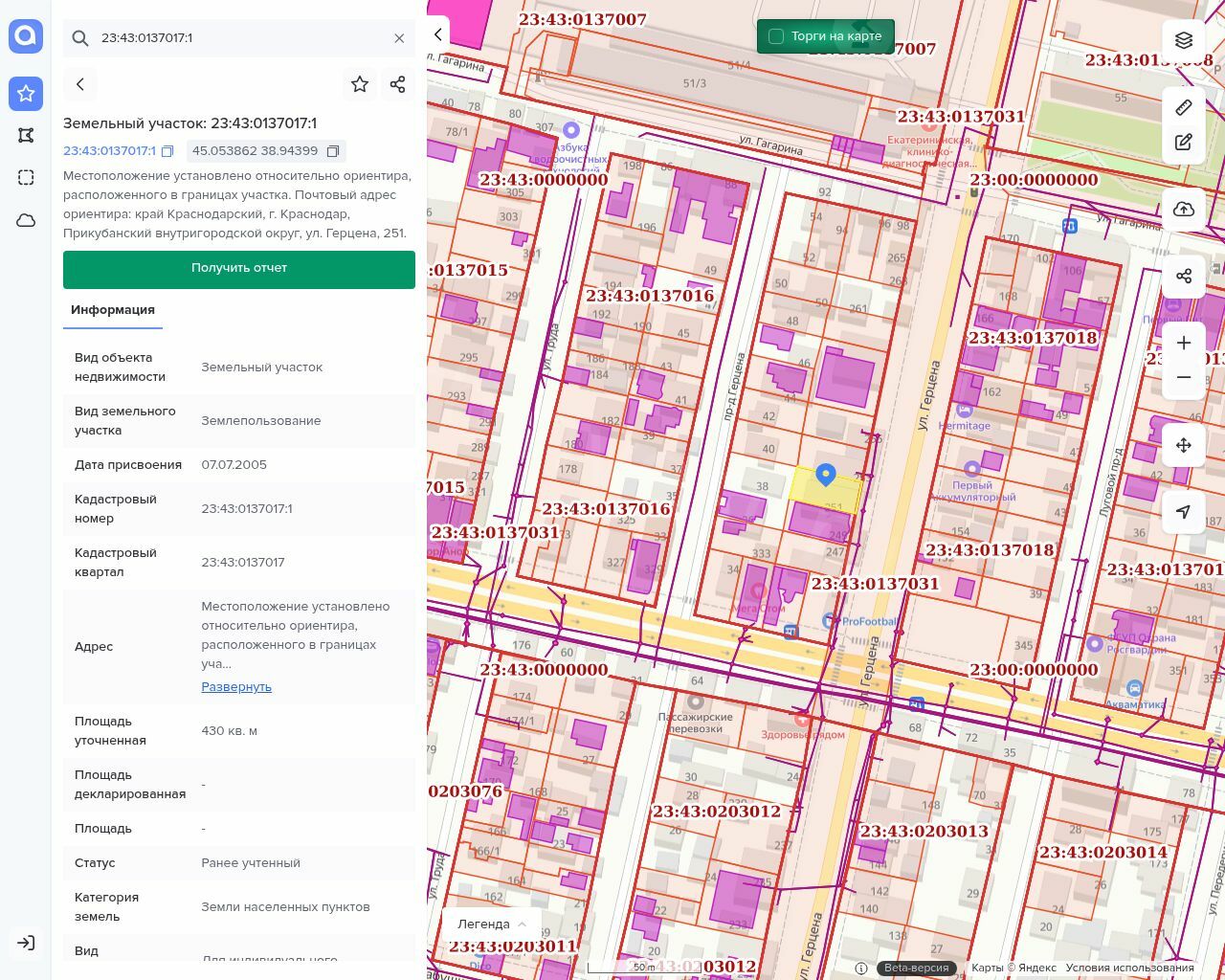The width and height of the screenshot is (1225, 980).
Task: Go back using the left arrow
Action: click(80, 84)
